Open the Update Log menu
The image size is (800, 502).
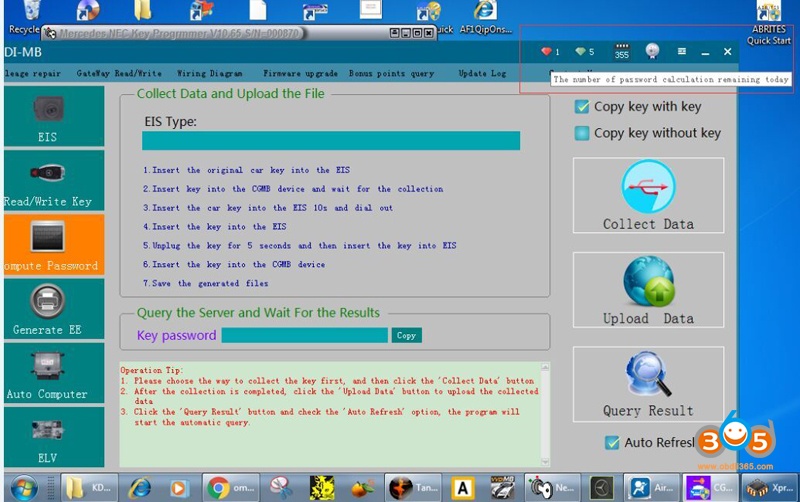click(x=482, y=73)
